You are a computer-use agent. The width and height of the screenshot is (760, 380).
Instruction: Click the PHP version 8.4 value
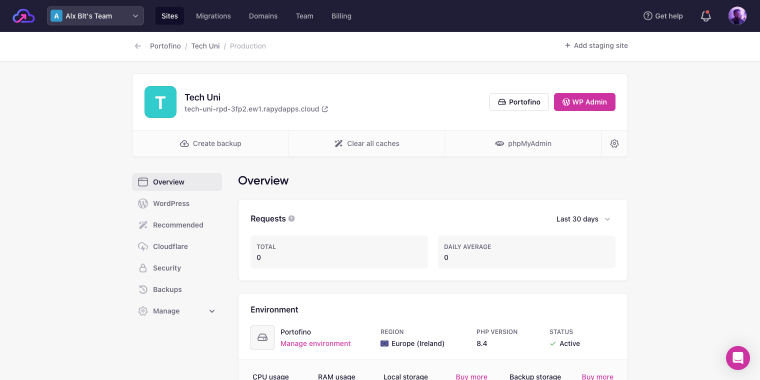[x=482, y=344]
